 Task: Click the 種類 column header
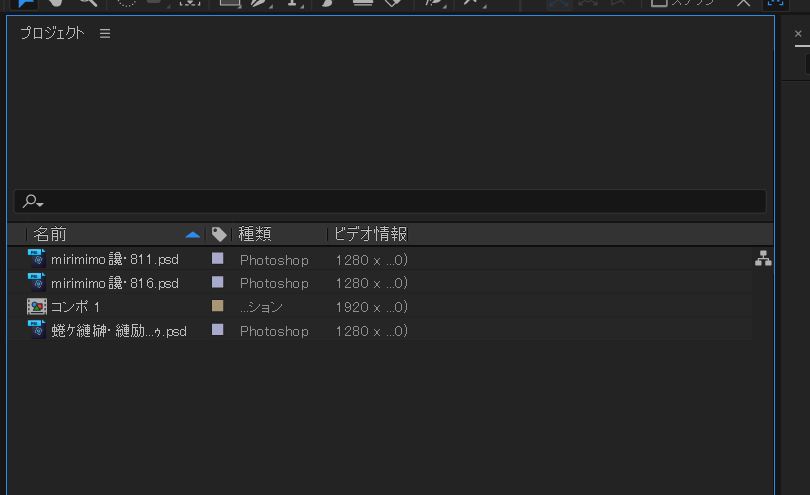pos(255,234)
